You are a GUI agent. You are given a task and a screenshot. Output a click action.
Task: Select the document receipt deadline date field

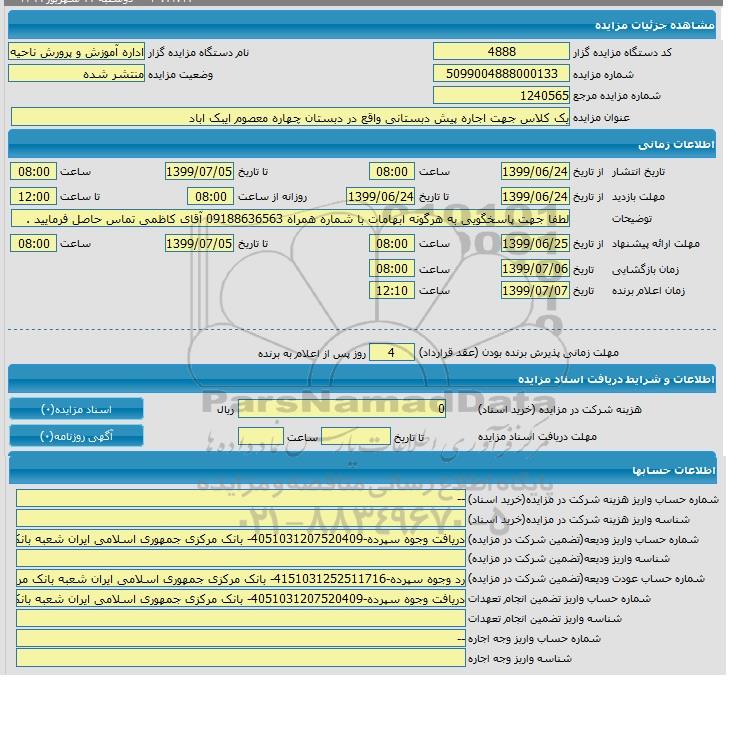[x=356, y=436]
